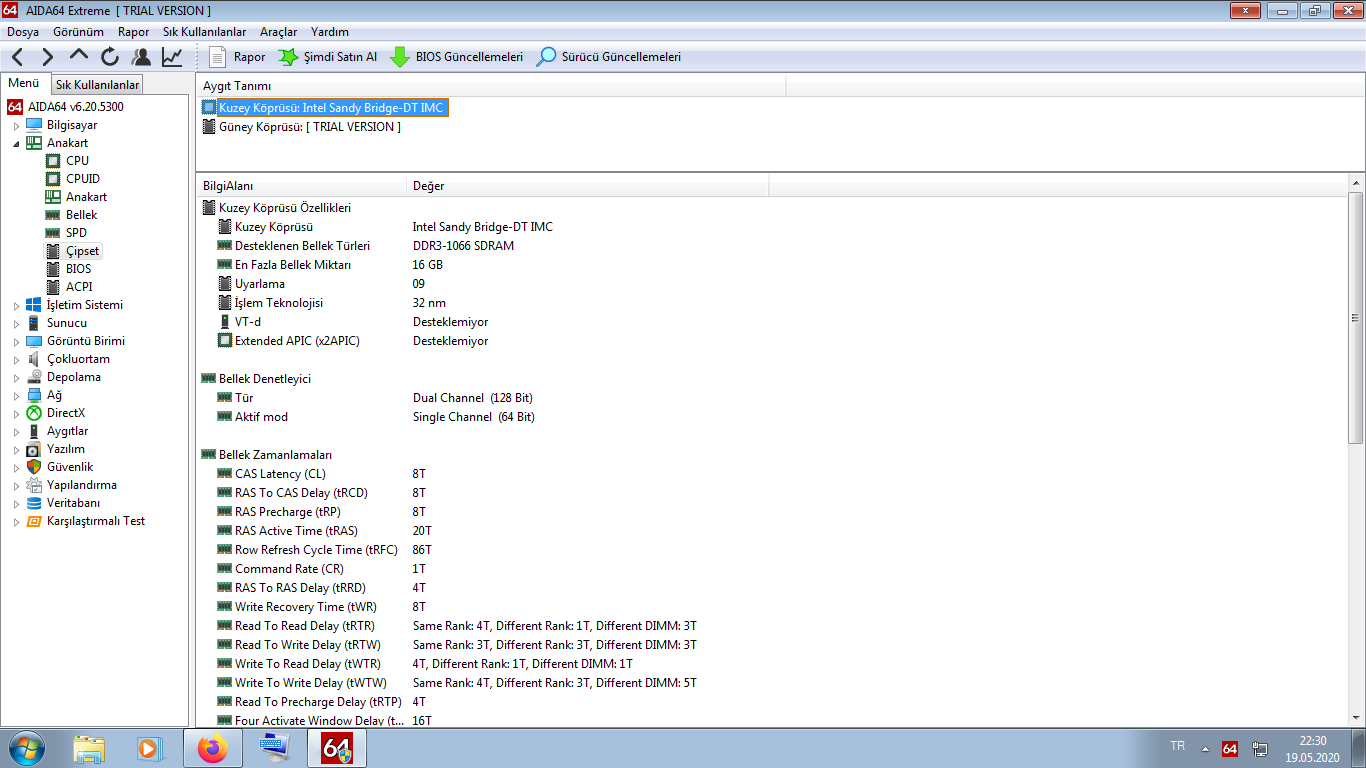
Task: Expand the Sunucu tree node
Action: click(16, 324)
